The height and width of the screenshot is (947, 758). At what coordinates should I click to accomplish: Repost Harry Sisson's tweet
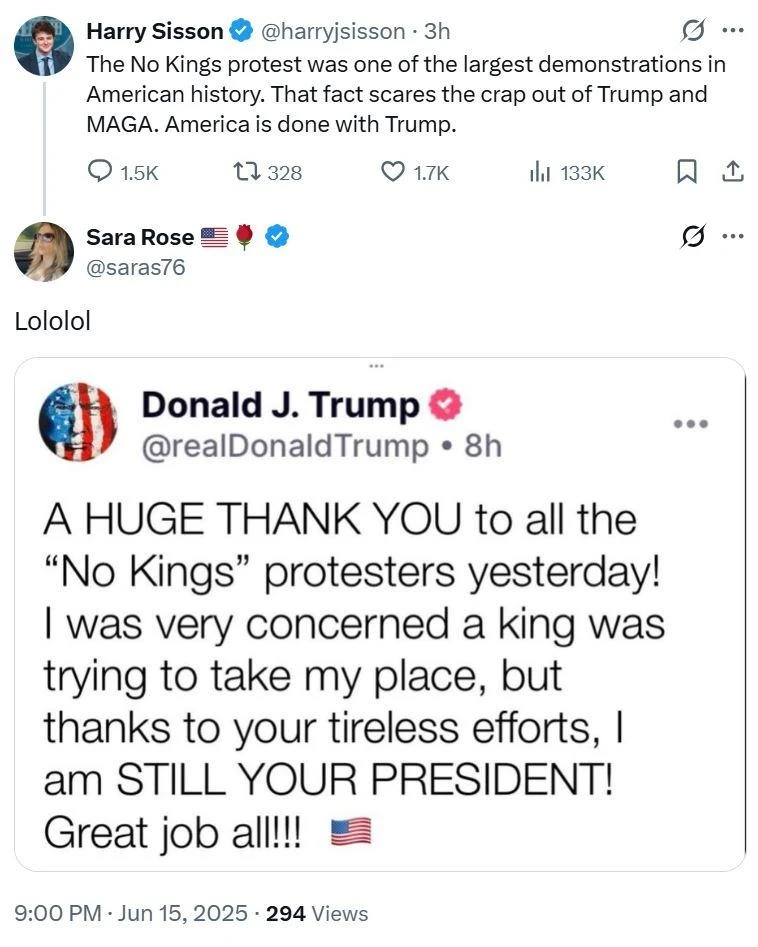click(243, 172)
